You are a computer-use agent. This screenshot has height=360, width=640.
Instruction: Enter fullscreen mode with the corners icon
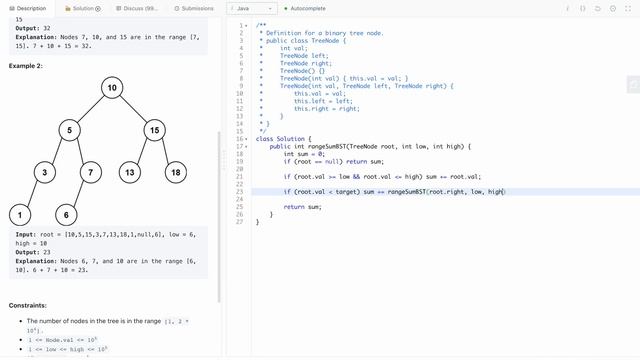coord(628,8)
